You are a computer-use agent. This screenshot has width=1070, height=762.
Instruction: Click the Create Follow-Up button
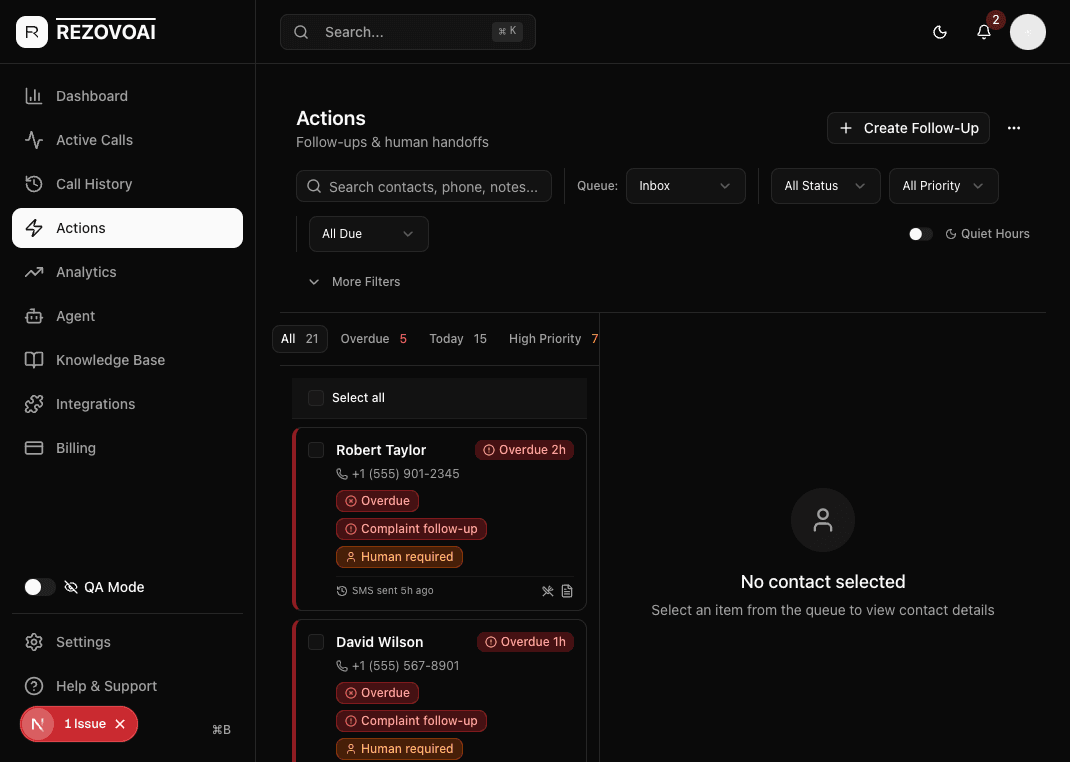(x=908, y=128)
